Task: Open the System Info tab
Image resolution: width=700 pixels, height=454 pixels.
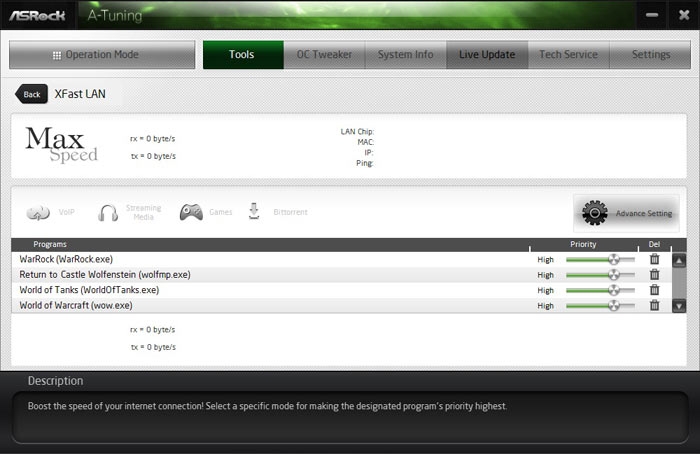Action: [406, 54]
